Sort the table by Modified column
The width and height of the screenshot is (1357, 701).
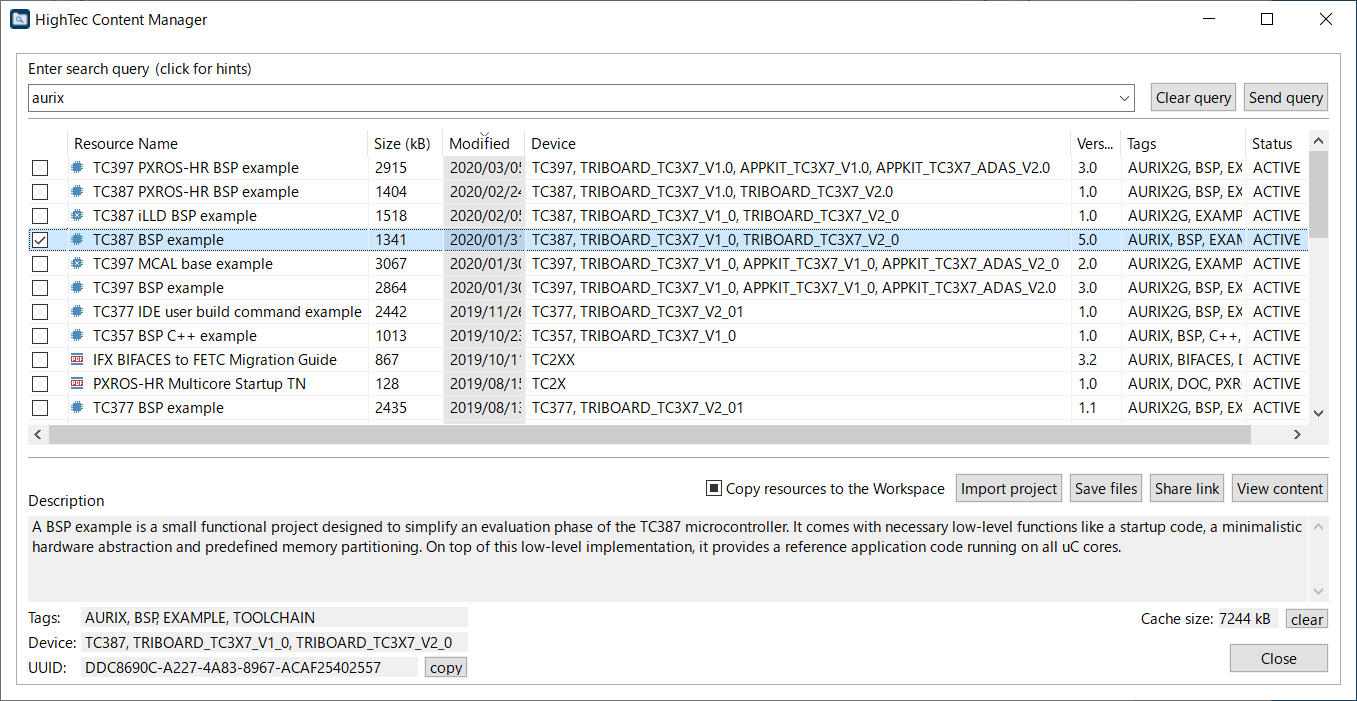tap(479, 144)
